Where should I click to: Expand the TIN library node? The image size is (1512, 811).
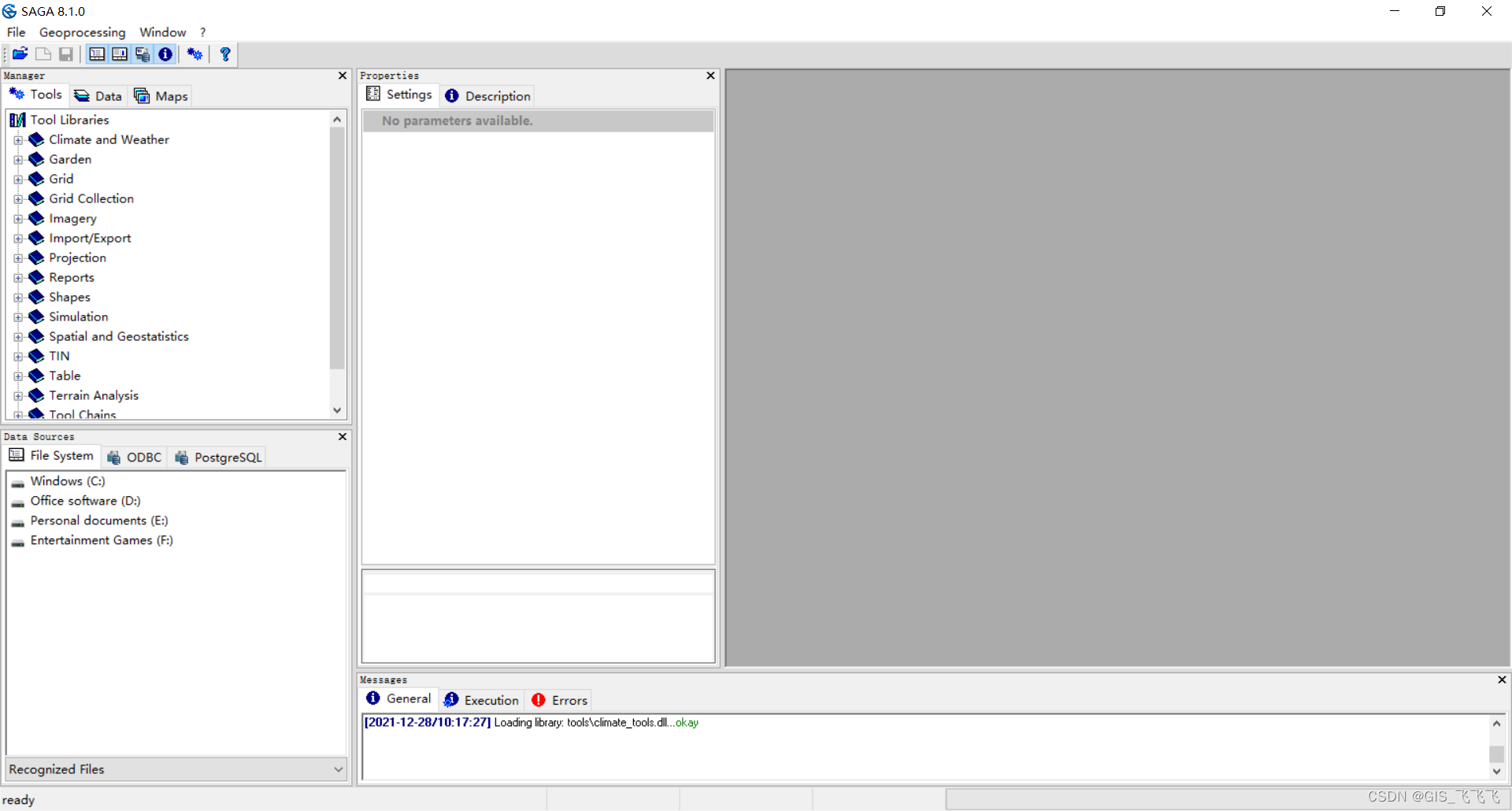point(18,357)
